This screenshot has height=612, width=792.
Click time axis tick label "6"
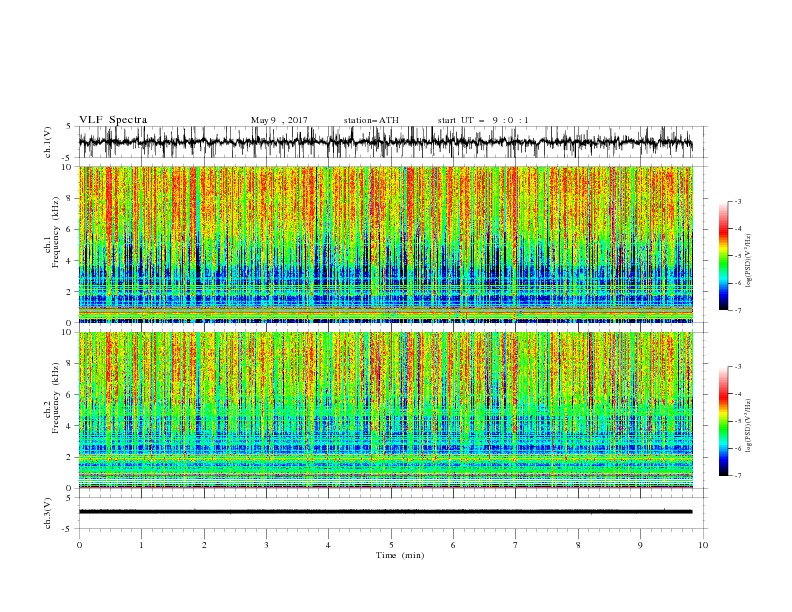(453, 545)
